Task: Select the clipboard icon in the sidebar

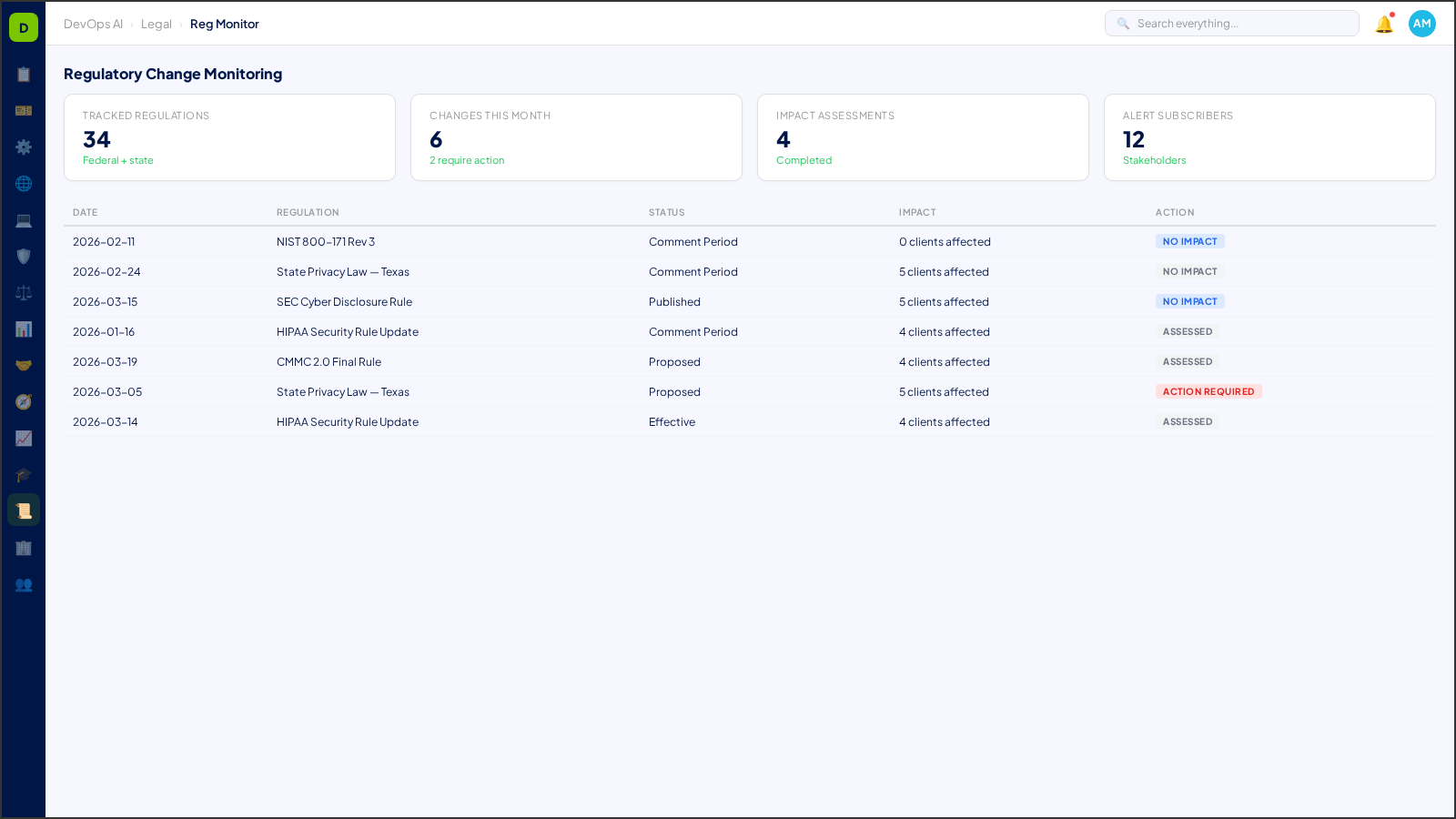Action: click(24, 75)
